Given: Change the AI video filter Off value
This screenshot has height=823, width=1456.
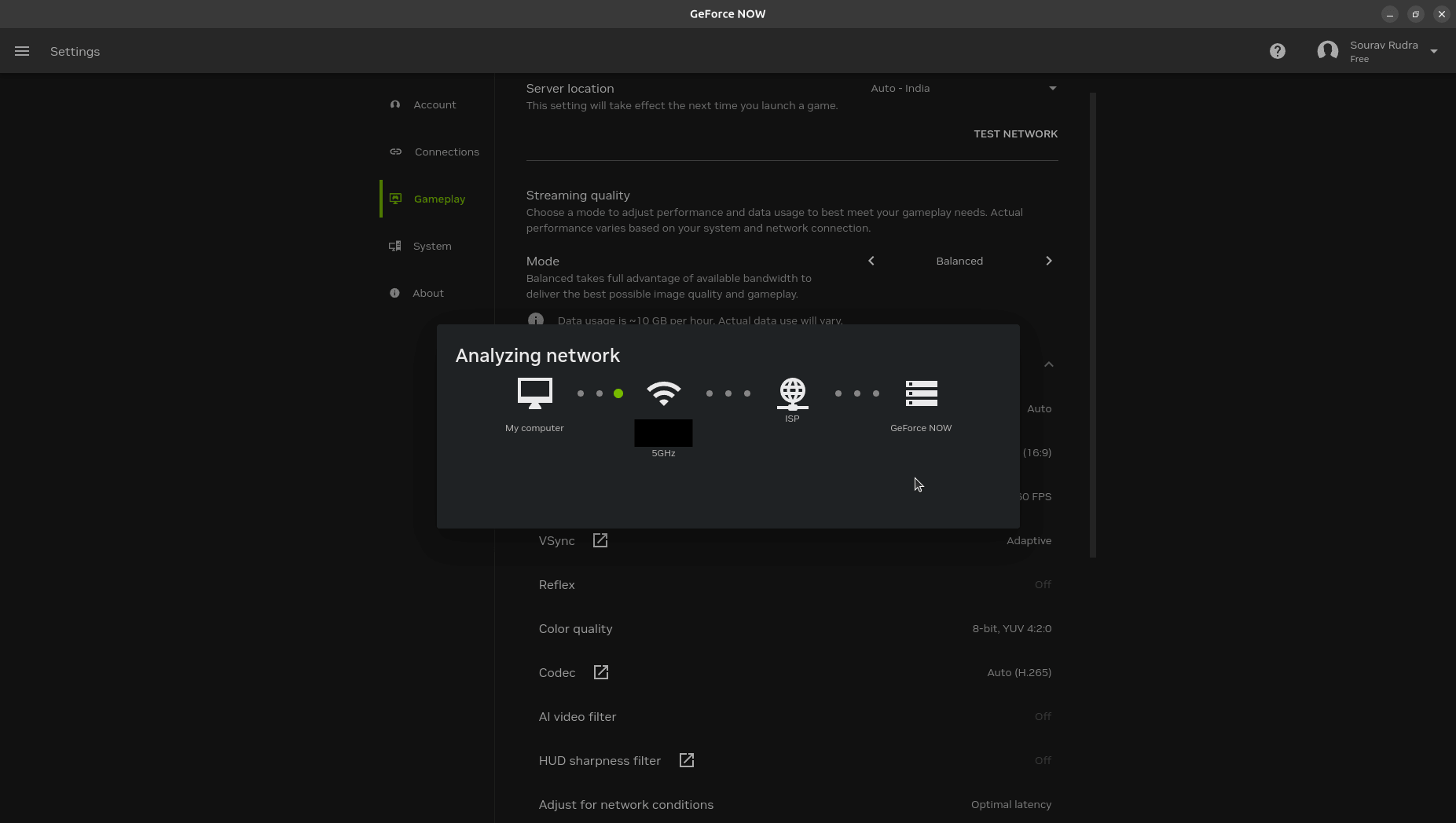Looking at the screenshot, I should (1043, 717).
